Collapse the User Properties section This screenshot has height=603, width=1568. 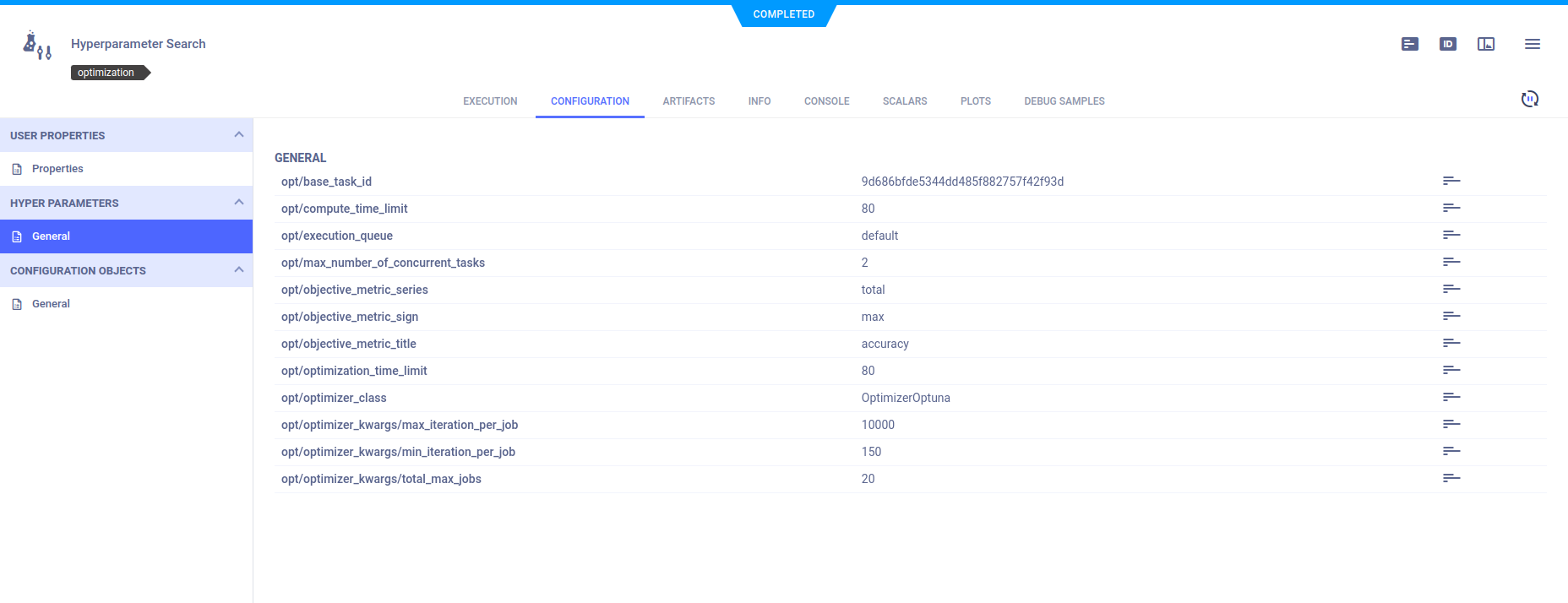tap(238, 135)
